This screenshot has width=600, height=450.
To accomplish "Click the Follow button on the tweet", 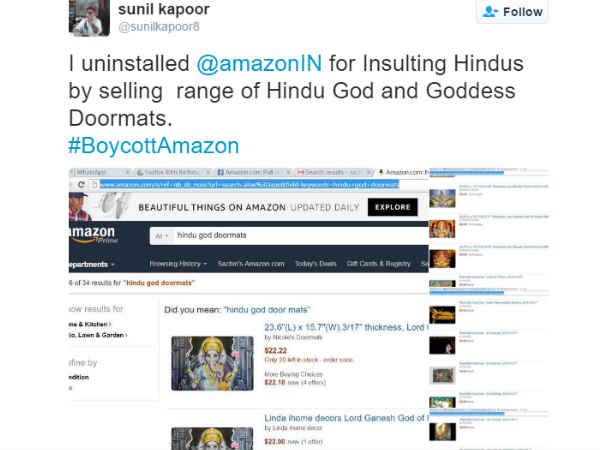I will pos(512,12).
